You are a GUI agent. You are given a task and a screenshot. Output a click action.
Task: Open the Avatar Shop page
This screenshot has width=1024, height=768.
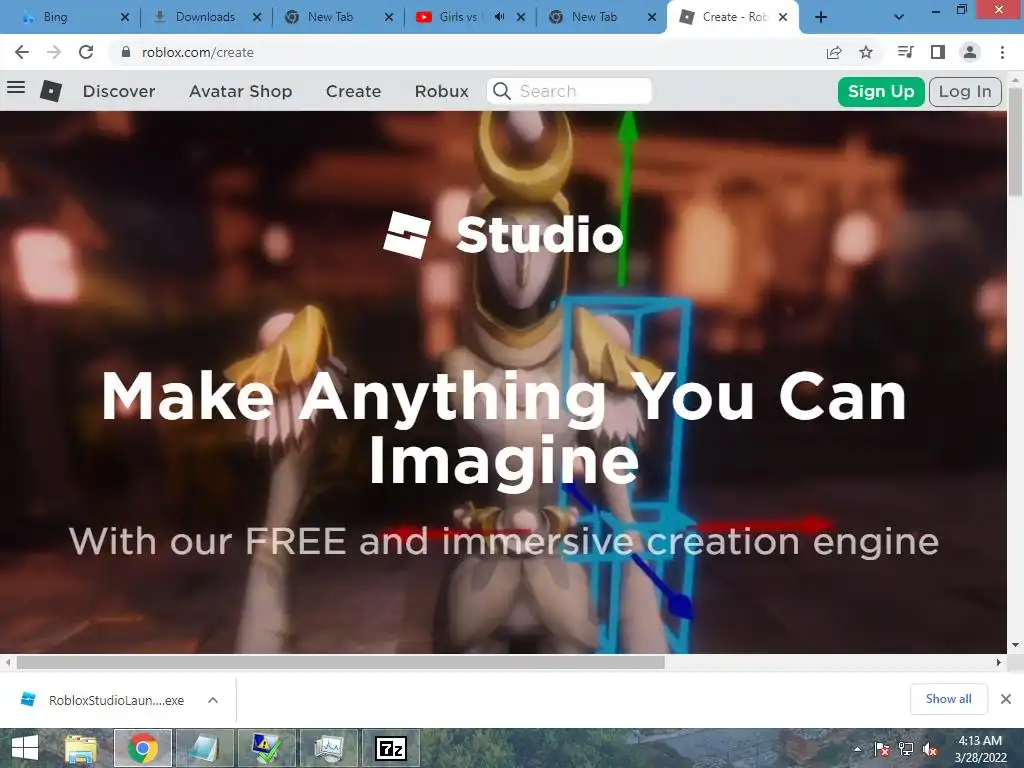(x=240, y=91)
